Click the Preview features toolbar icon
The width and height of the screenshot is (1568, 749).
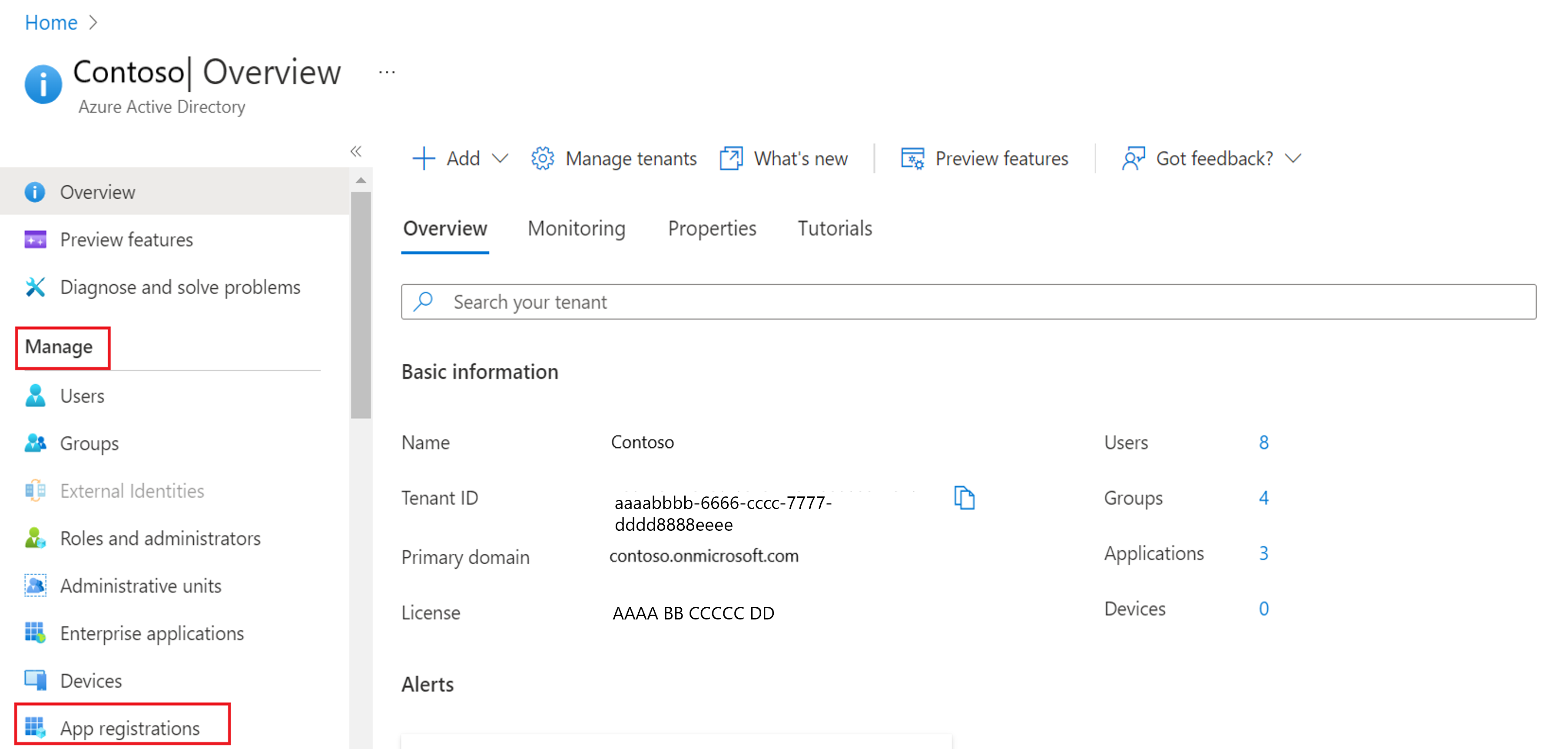tap(912, 158)
